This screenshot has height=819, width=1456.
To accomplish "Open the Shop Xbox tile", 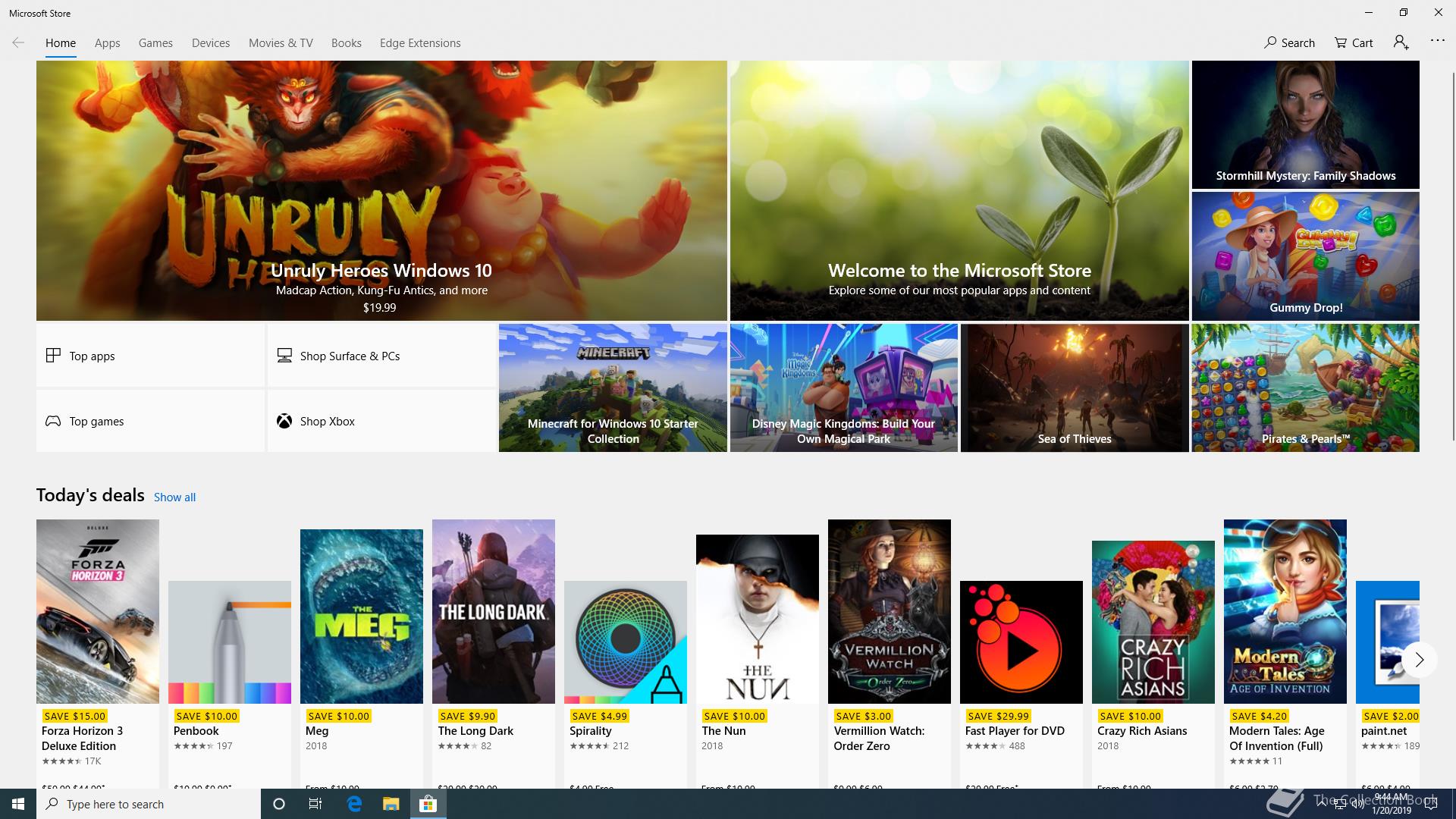I will (x=381, y=421).
